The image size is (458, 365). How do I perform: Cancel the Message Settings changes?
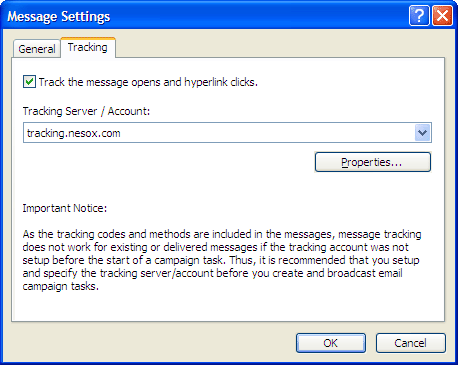click(x=411, y=343)
